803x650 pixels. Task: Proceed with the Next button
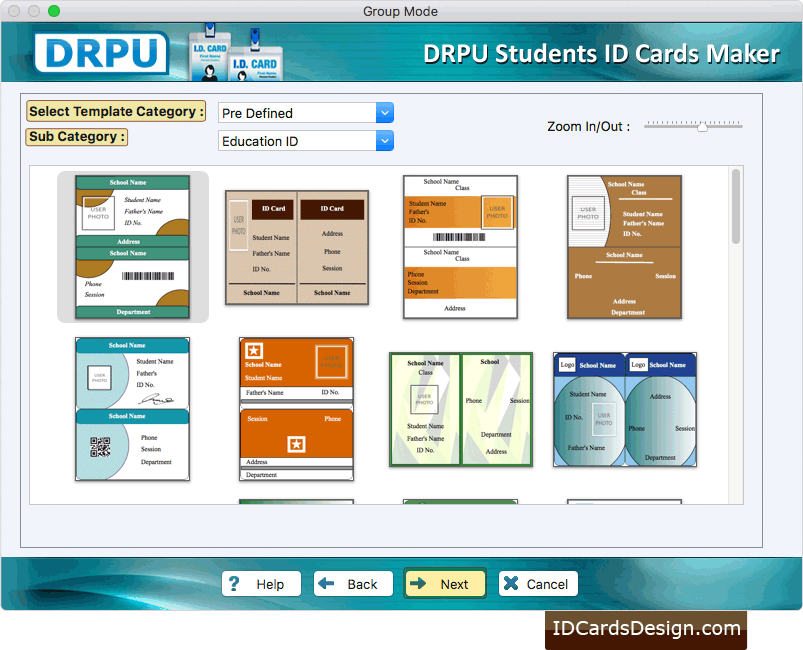click(445, 584)
